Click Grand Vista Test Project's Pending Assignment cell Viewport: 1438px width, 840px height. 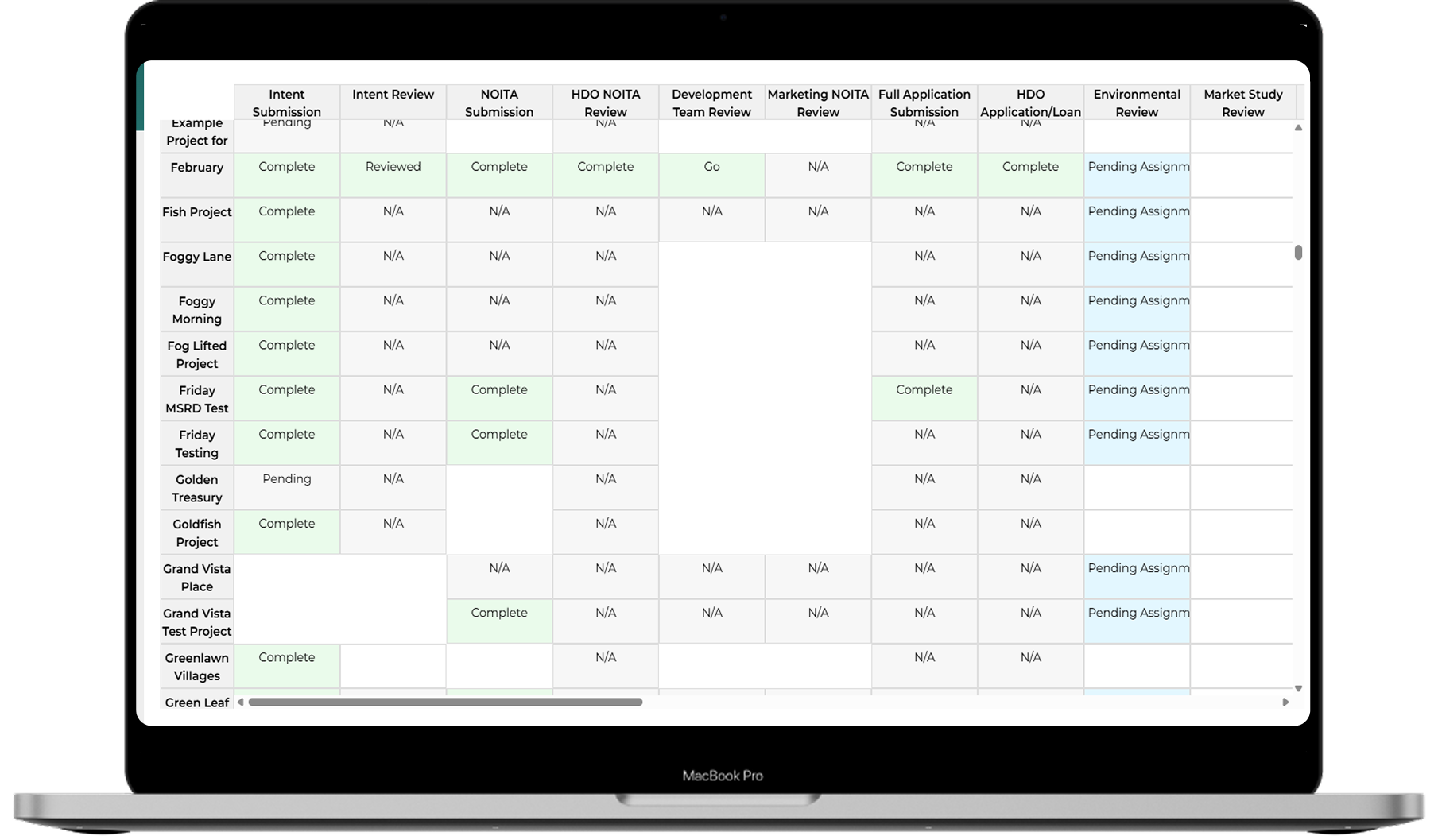coord(1137,621)
